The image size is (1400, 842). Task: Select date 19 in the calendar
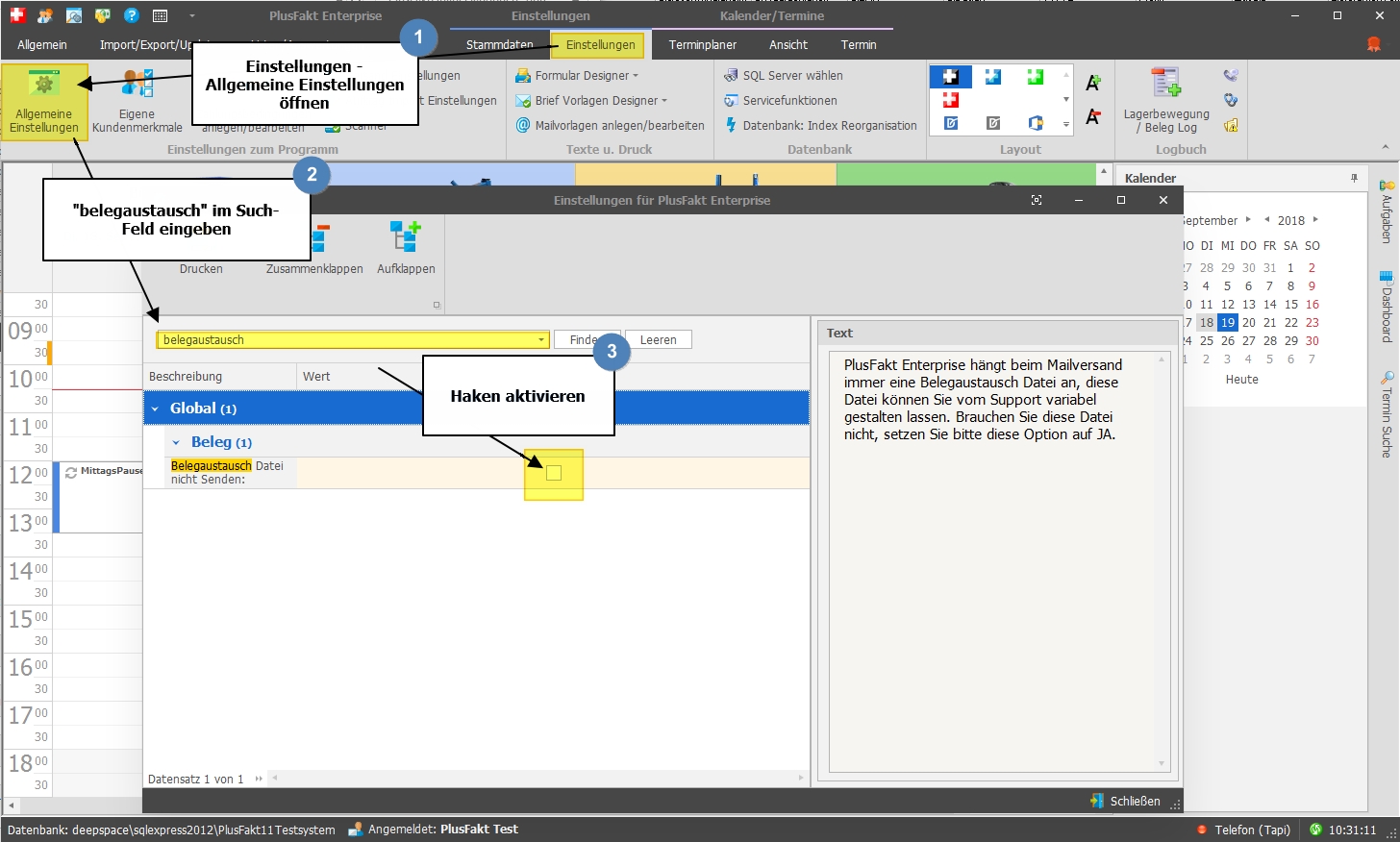pyautogui.click(x=1228, y=323)
